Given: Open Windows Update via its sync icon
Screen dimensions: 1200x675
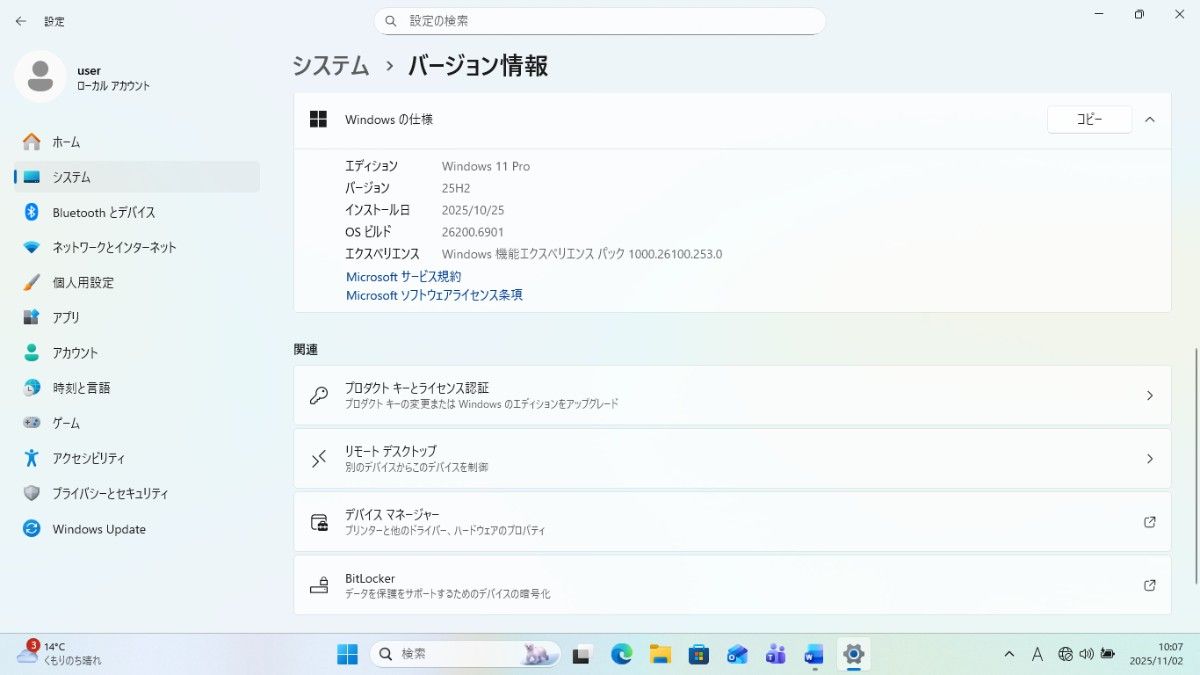Looking at the screenshot, I should click(32, 529).
